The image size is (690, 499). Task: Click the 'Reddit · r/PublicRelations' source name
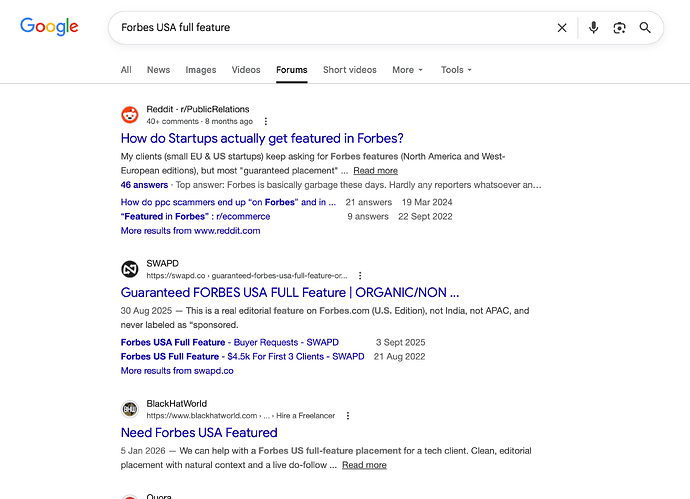(198, 109)
